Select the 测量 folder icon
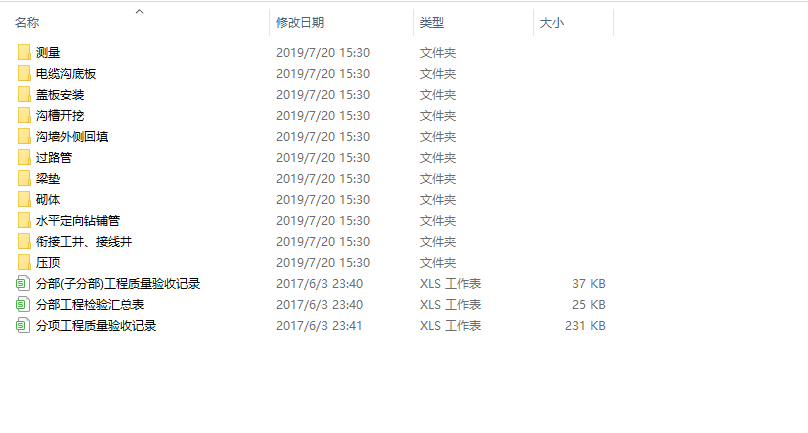 click(24, 53)
